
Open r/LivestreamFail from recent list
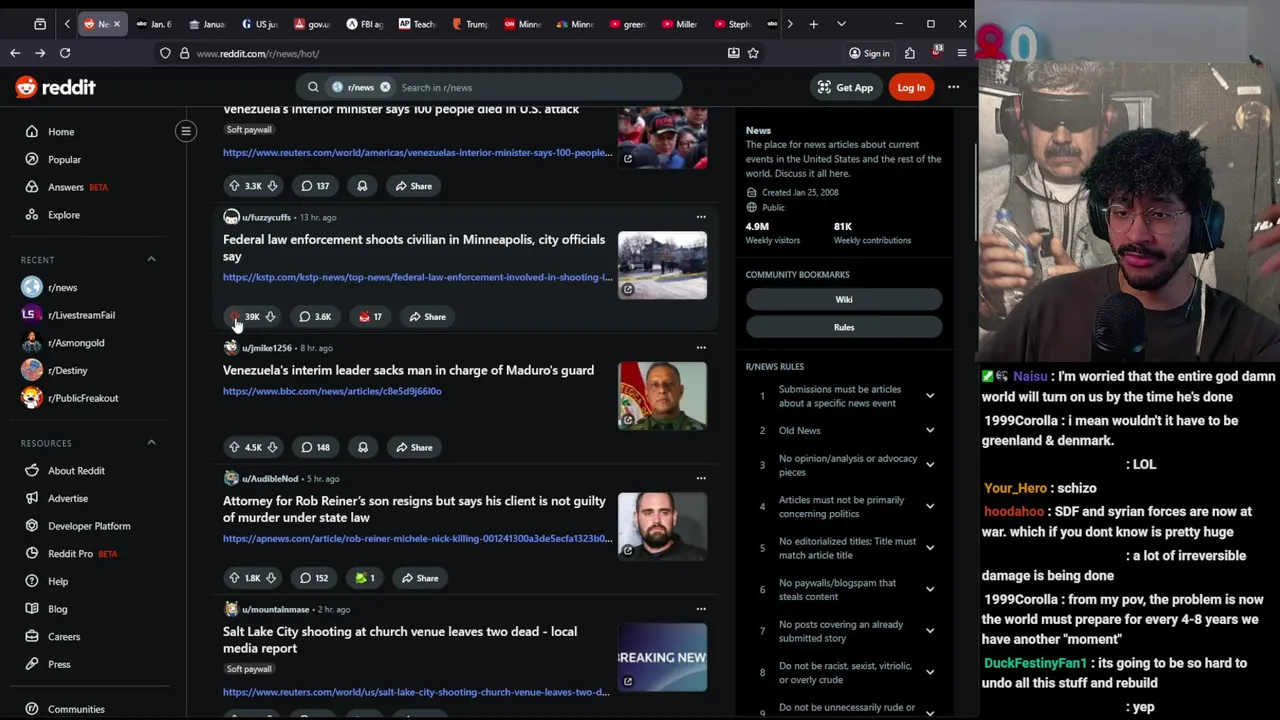click(x=81, y=315)
